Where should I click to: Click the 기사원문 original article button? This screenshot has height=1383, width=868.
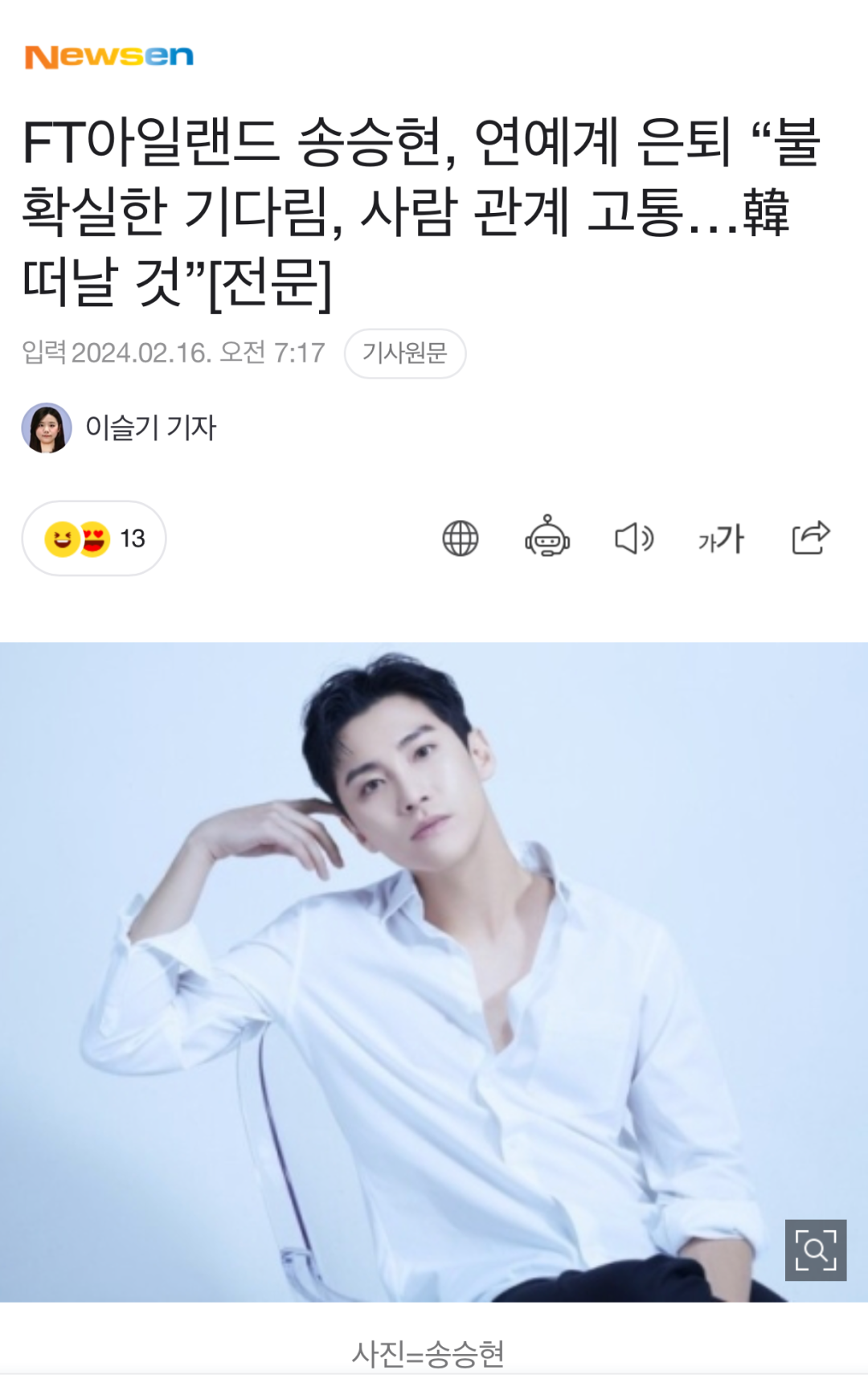coord(405,353)
